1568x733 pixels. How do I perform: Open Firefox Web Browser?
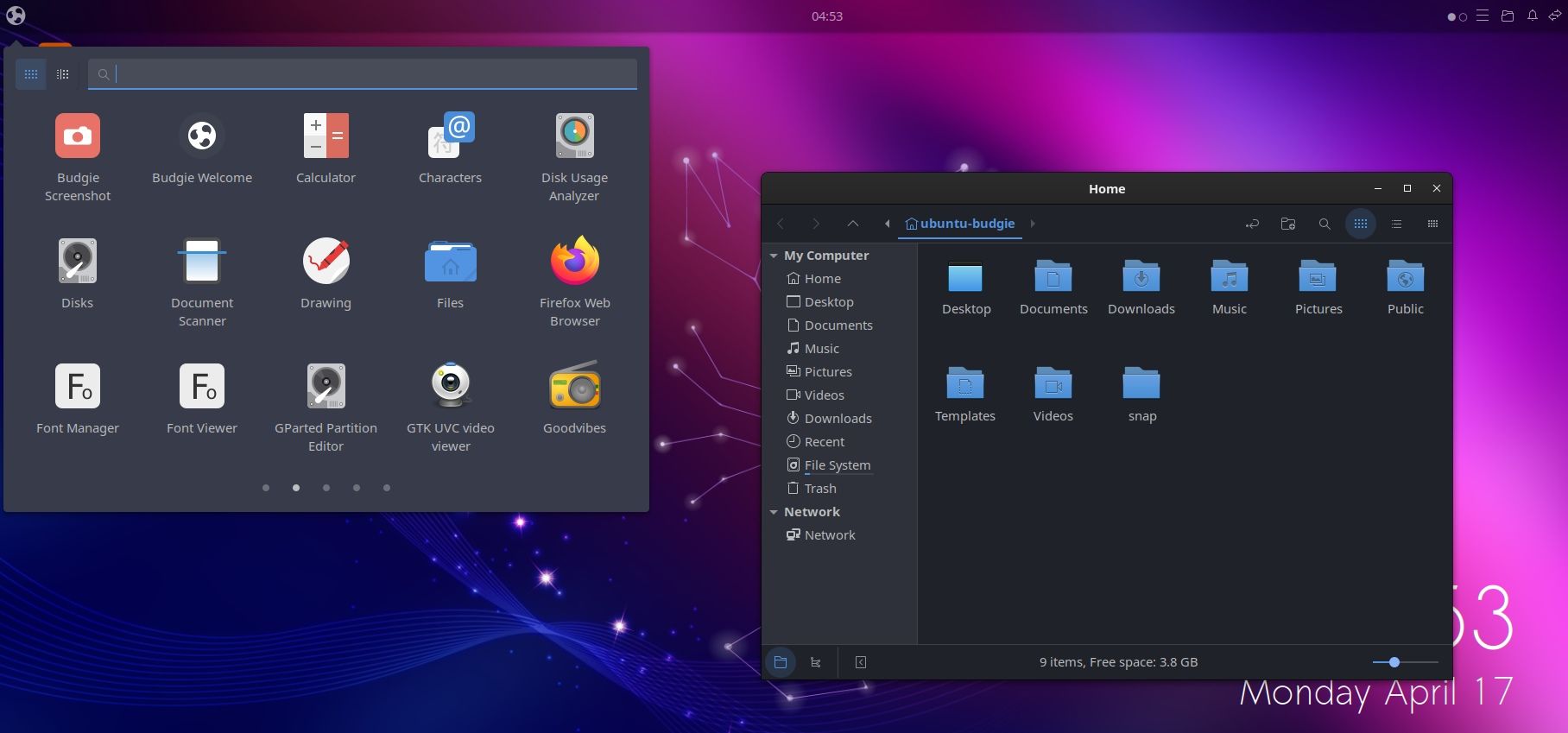[x=574, y=282]
